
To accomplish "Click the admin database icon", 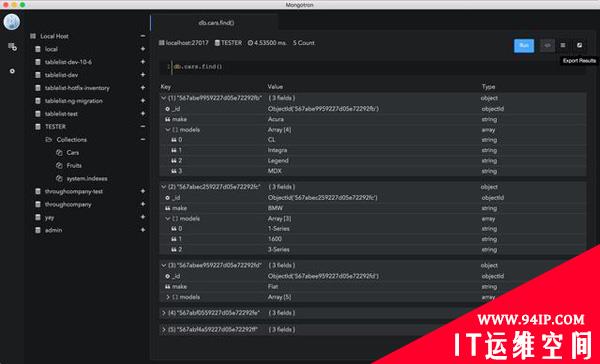I will [38, 230].
